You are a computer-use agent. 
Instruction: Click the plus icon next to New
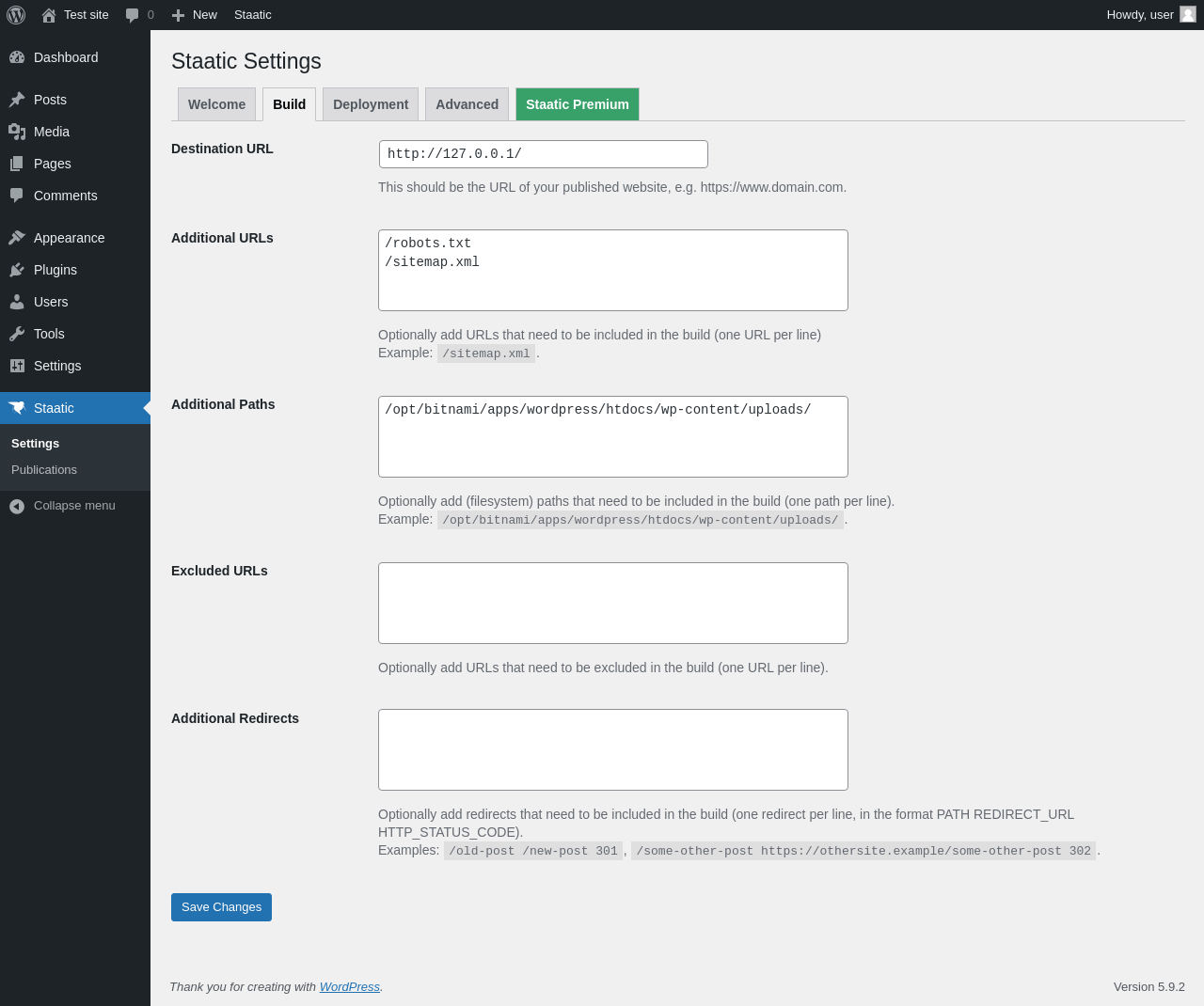178,15
